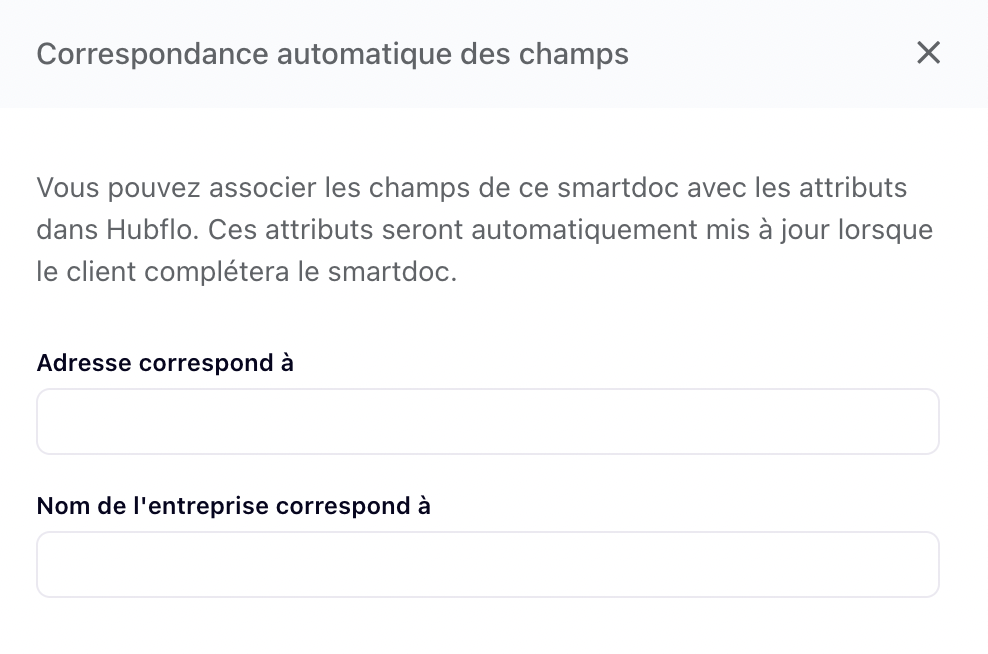Click the word "attributs" ending the first line

(x=853, y=187)
